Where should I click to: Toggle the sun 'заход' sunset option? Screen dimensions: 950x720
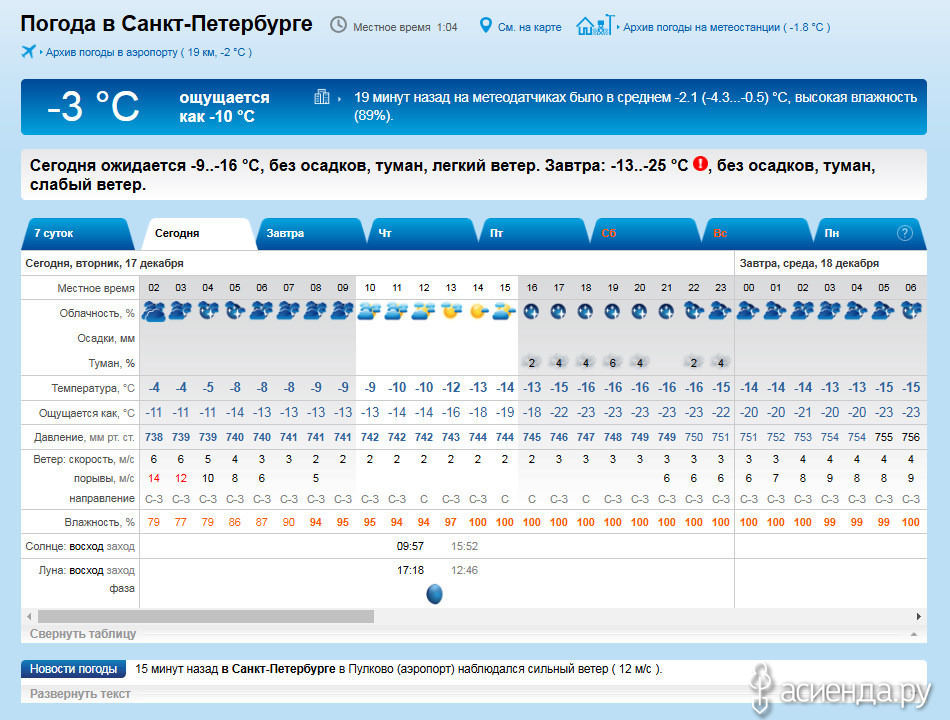121,546
